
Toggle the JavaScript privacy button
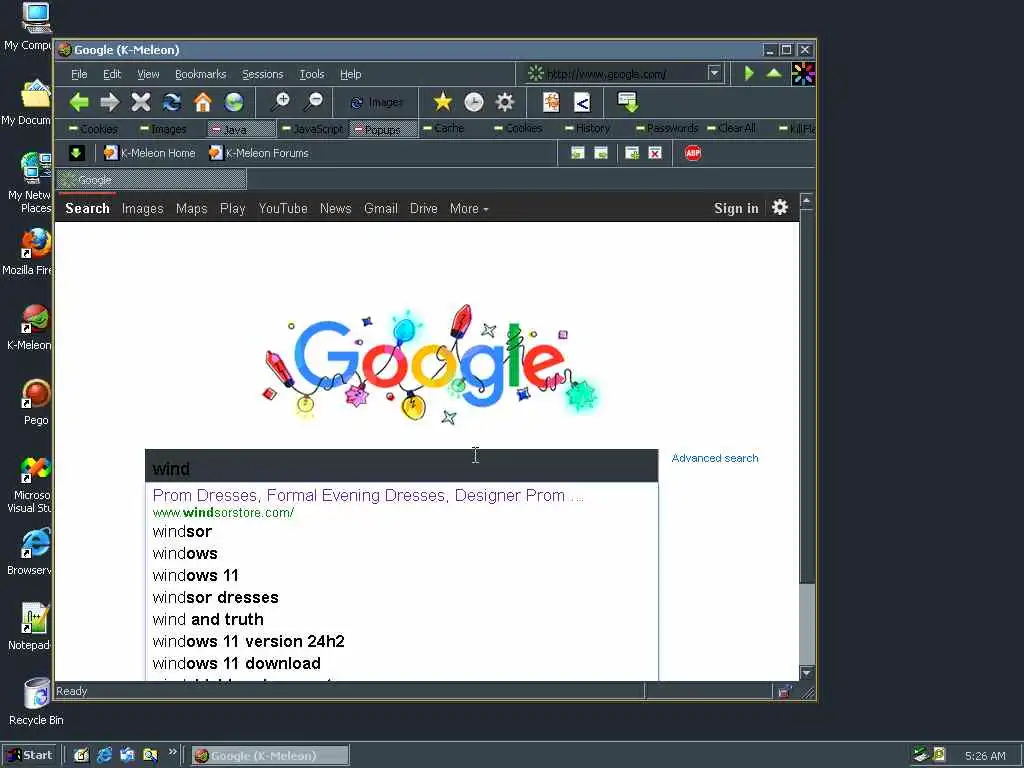coord(312,129)
